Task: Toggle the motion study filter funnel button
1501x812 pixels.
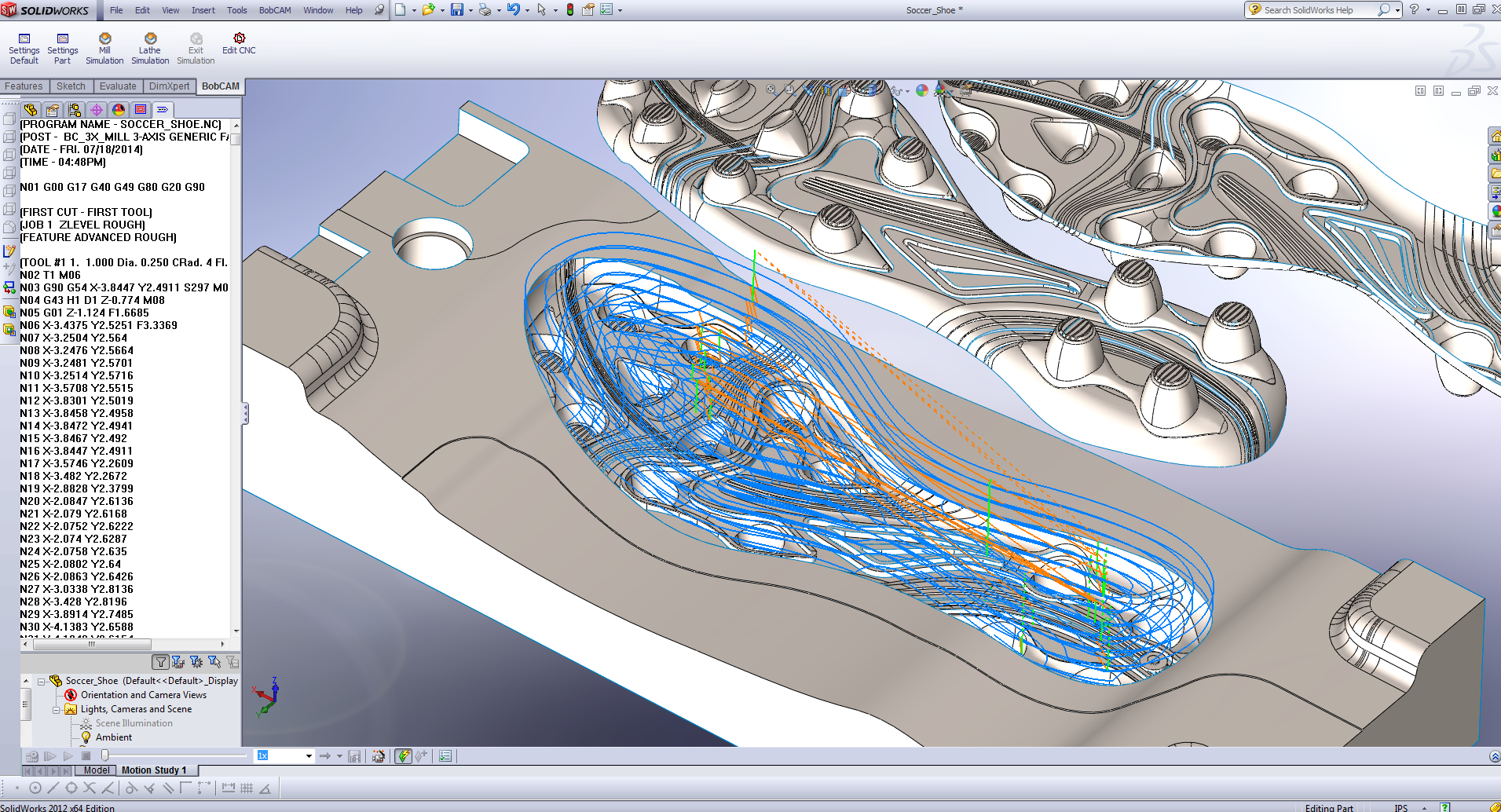Action: tap(160, 662)
